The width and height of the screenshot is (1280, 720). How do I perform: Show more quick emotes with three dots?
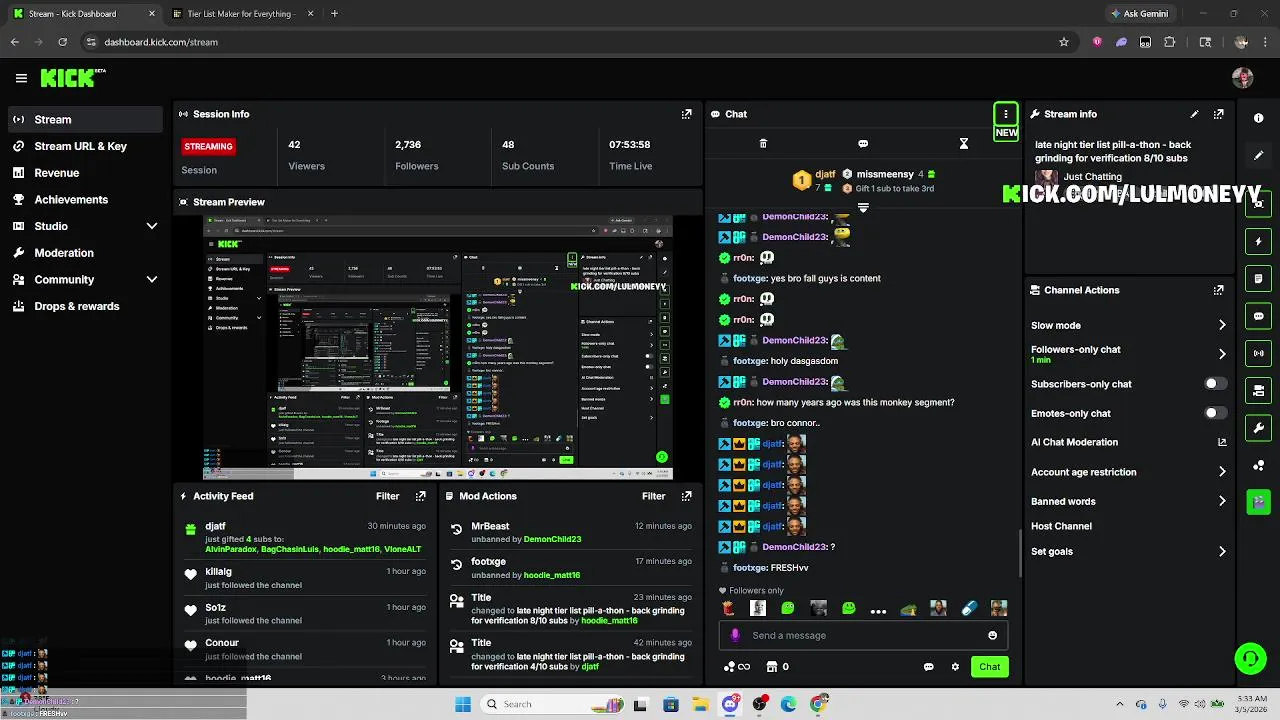(878, 609)
